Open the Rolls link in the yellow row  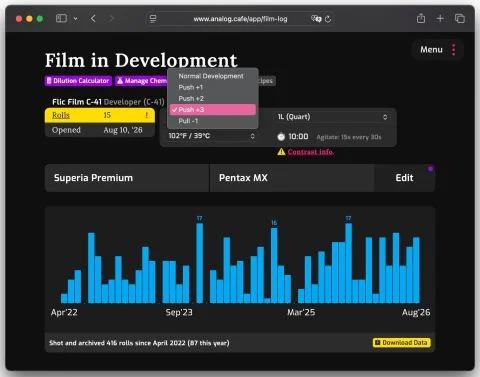61,115
